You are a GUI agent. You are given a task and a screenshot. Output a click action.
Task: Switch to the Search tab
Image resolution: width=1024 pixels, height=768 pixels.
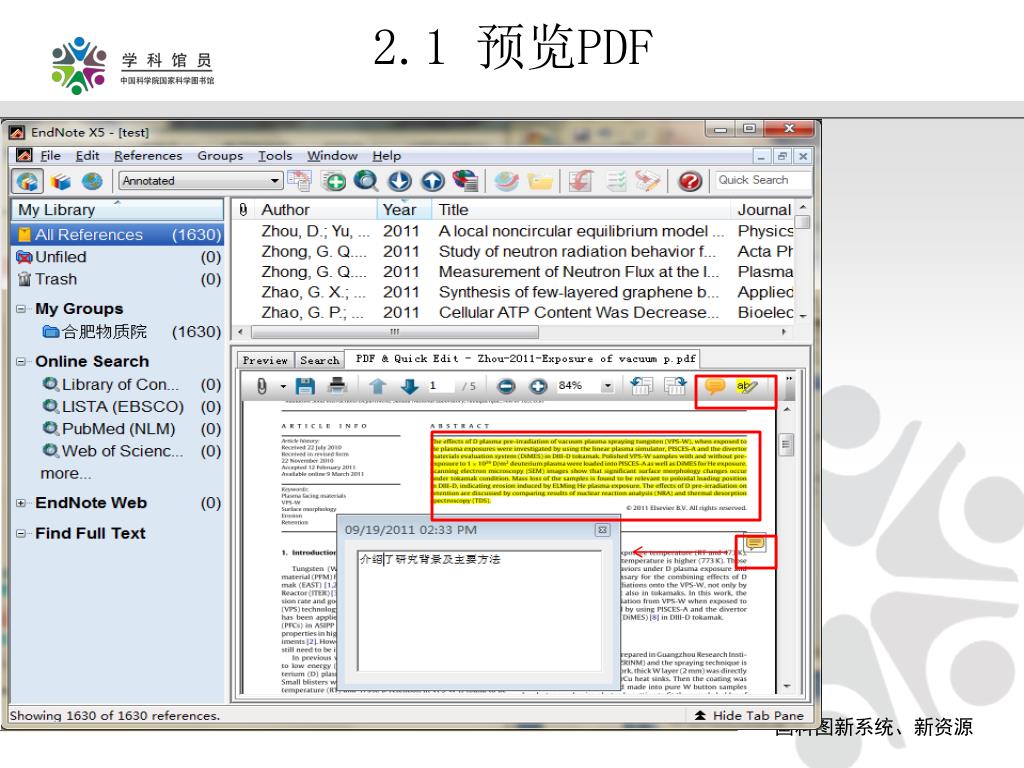point(319,360)
